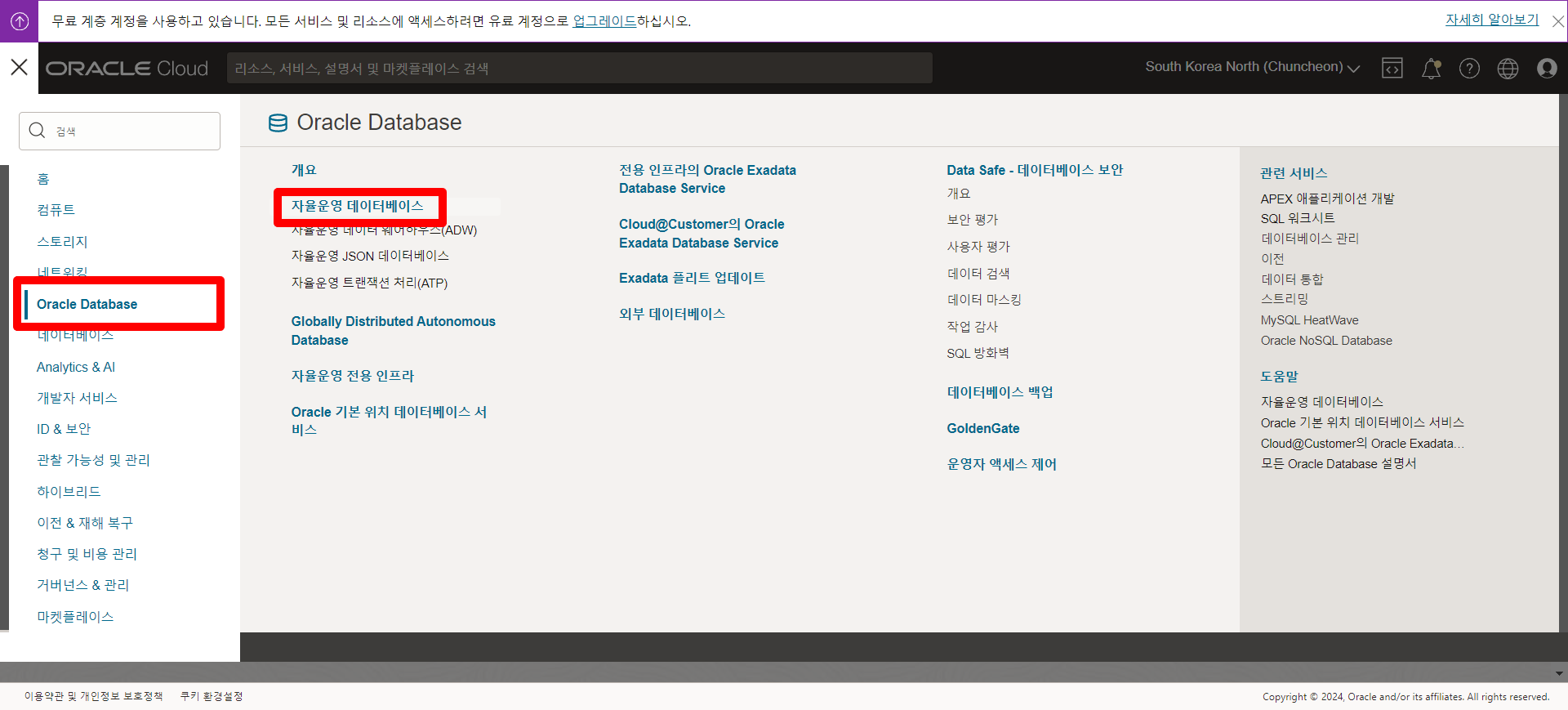The width and height of the screenshot is (1568, 710).
Task: Open the notifications bell icon
Action: click(1431, 69)
